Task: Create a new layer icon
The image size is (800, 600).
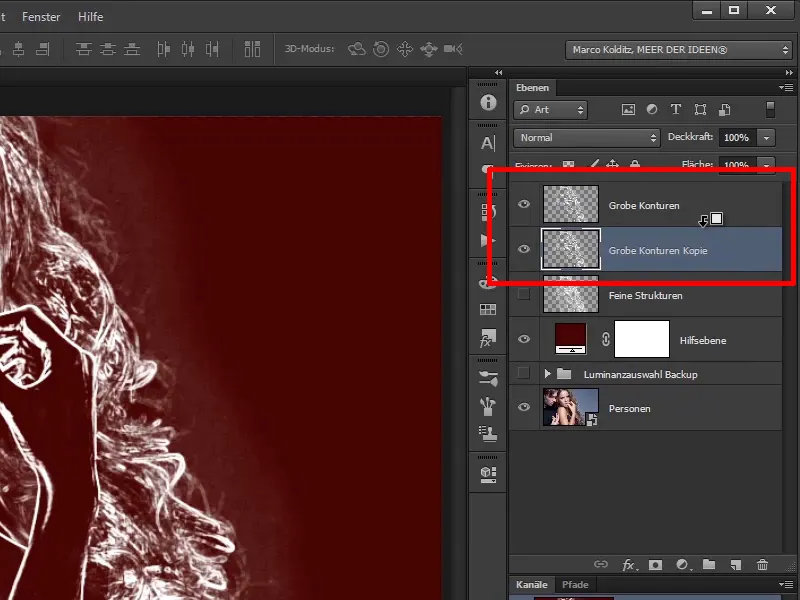Action: tap(735, 564)
